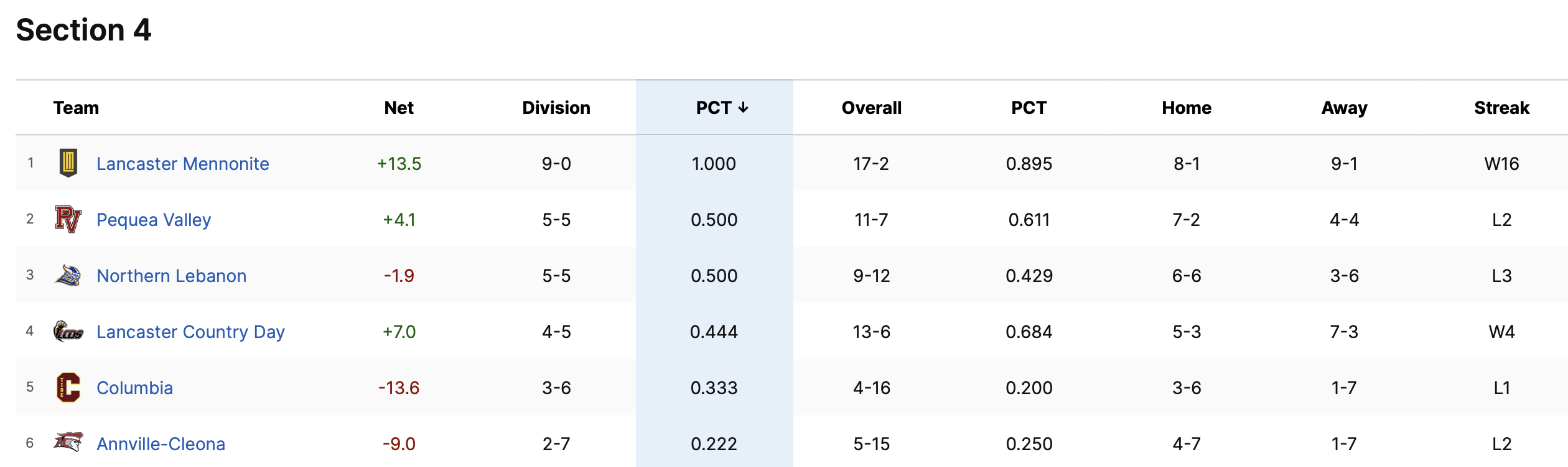Open the Annville-Cleona team link

[x=161, y=444]
